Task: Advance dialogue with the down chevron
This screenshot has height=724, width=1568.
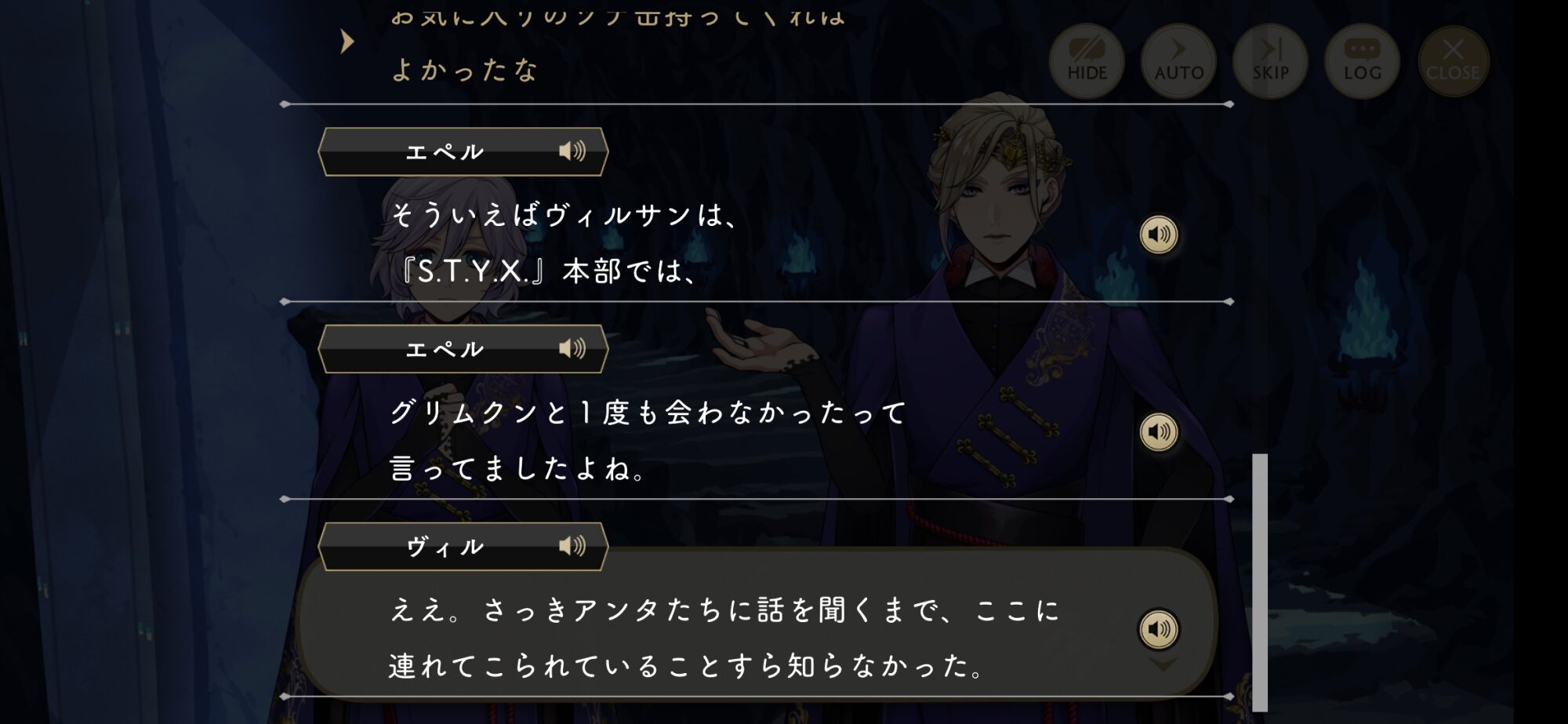Action: pyautogui.click(x=1163, y=665)
